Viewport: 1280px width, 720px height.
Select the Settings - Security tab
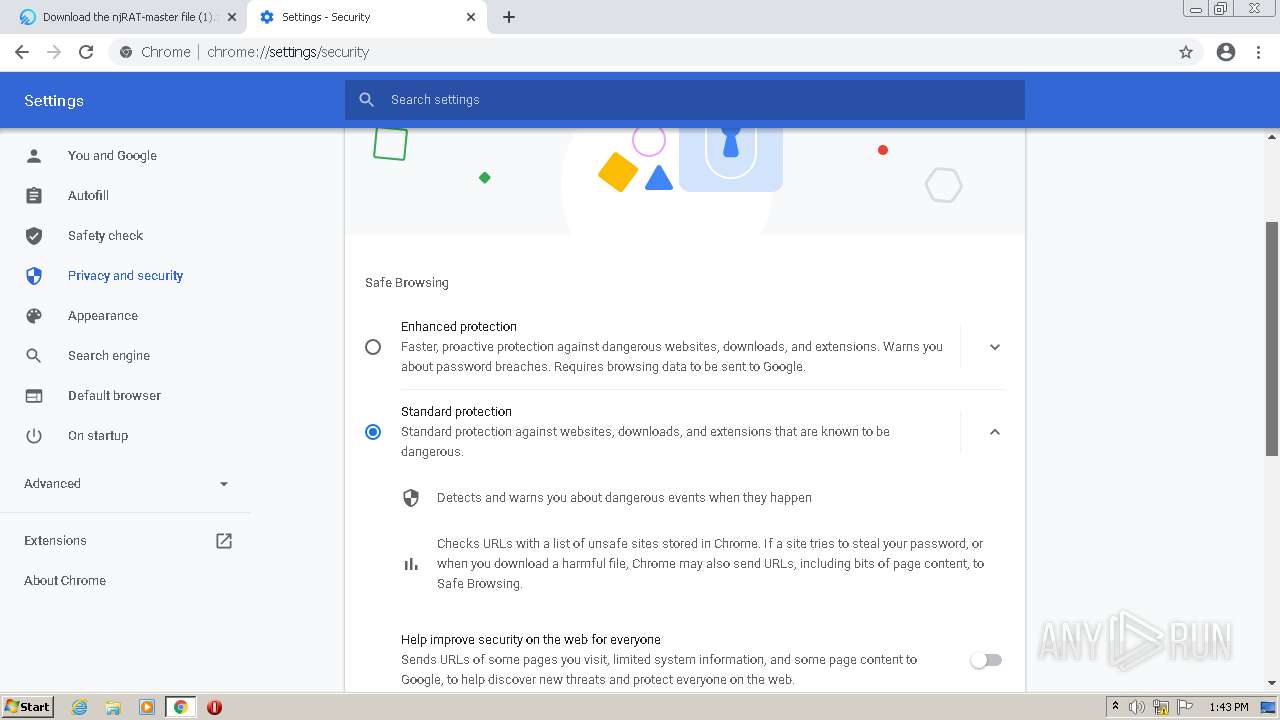point(368,17)
